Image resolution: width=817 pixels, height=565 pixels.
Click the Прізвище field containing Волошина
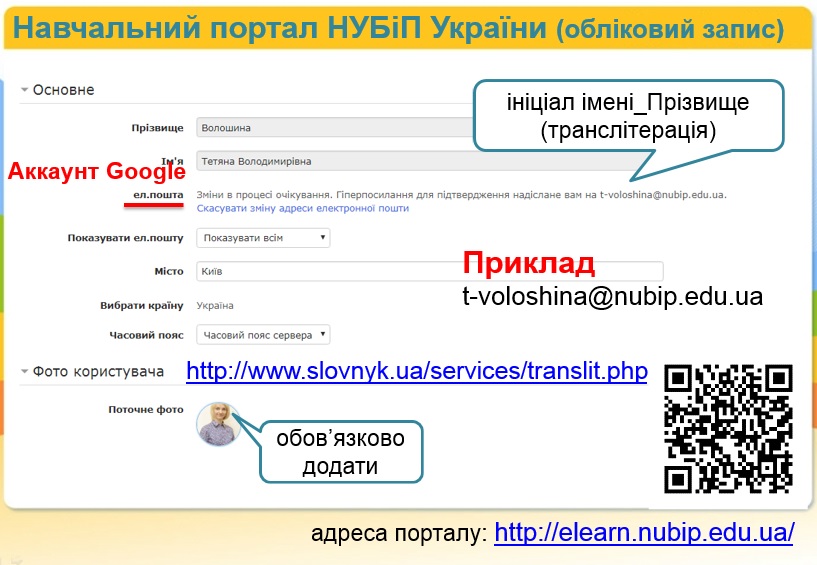click(x=330, y=128)
